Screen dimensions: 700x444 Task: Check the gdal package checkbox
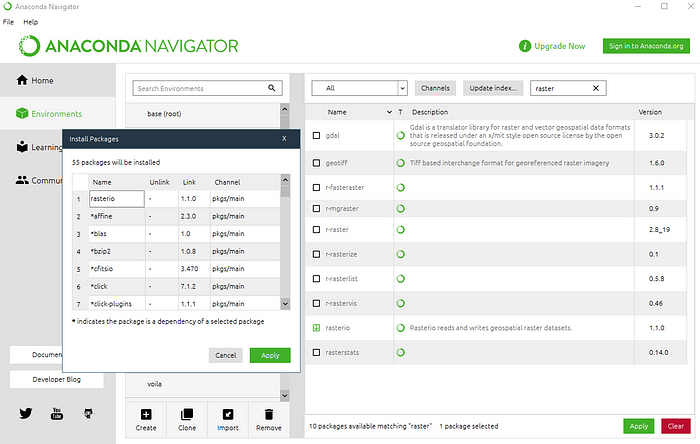click(x=317, y=135)
